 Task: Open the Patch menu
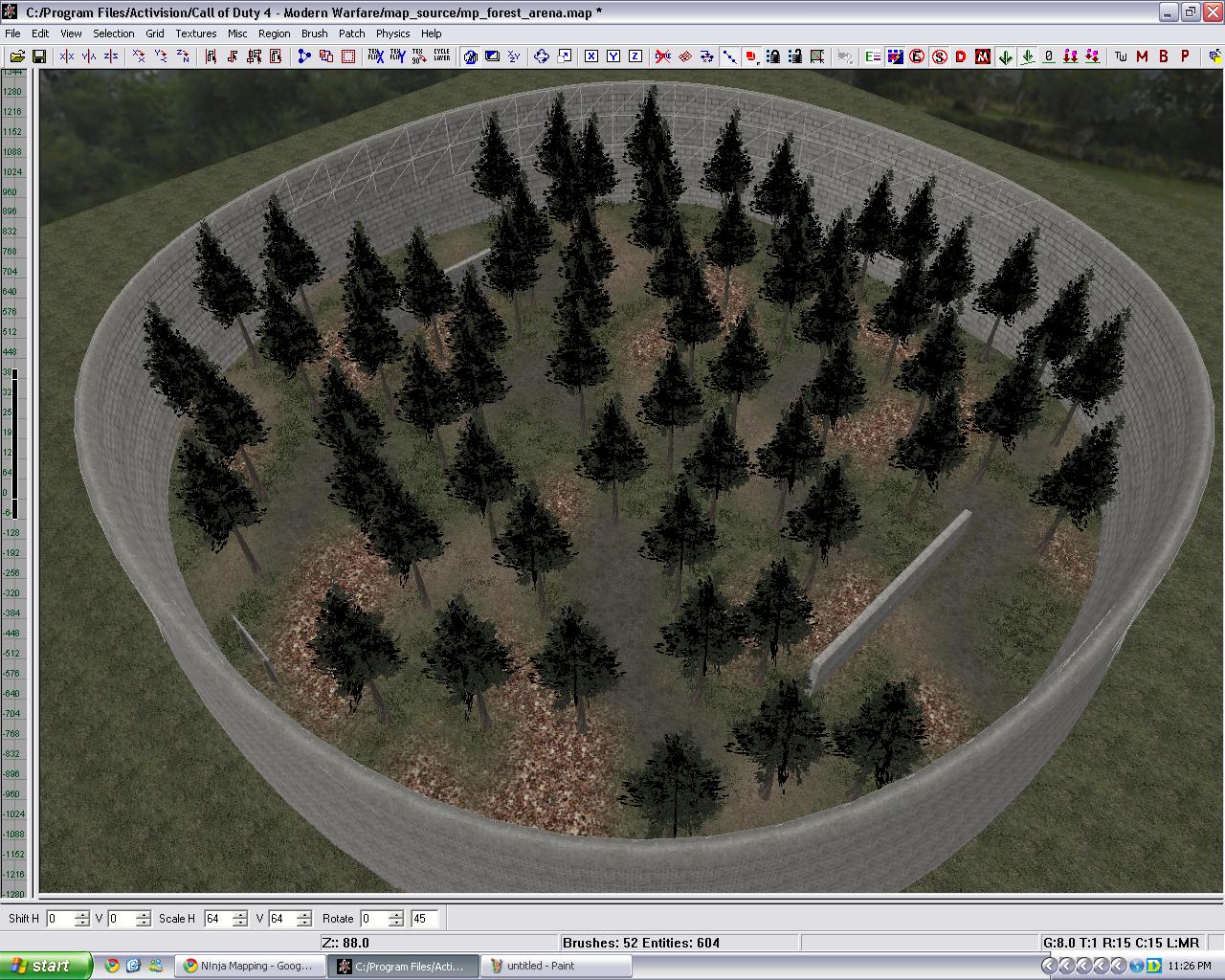tap(352, 33)
